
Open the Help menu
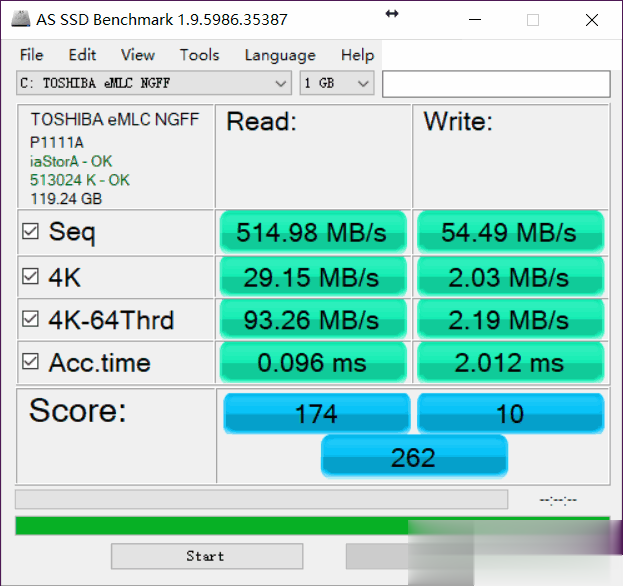[357, 55]
